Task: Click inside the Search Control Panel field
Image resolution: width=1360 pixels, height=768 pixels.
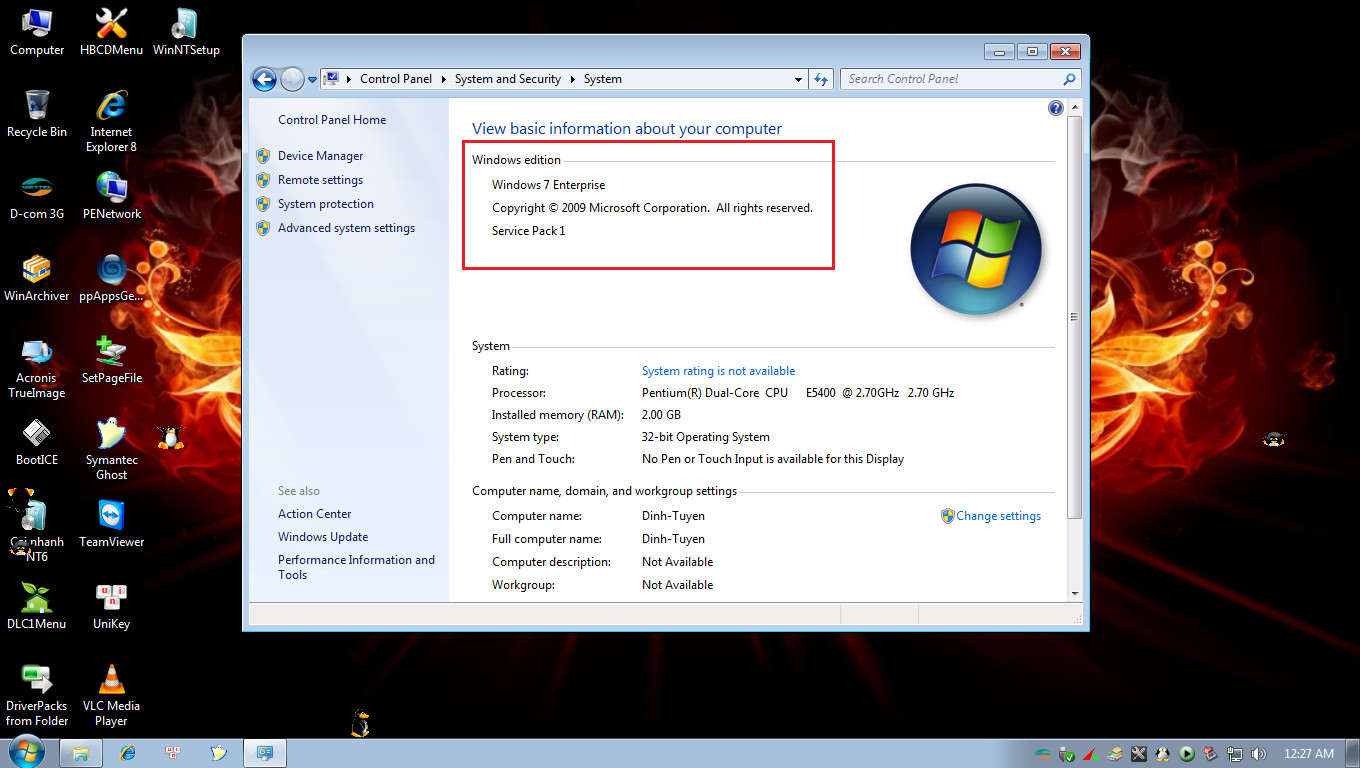Action: click(x=950, y=79)
